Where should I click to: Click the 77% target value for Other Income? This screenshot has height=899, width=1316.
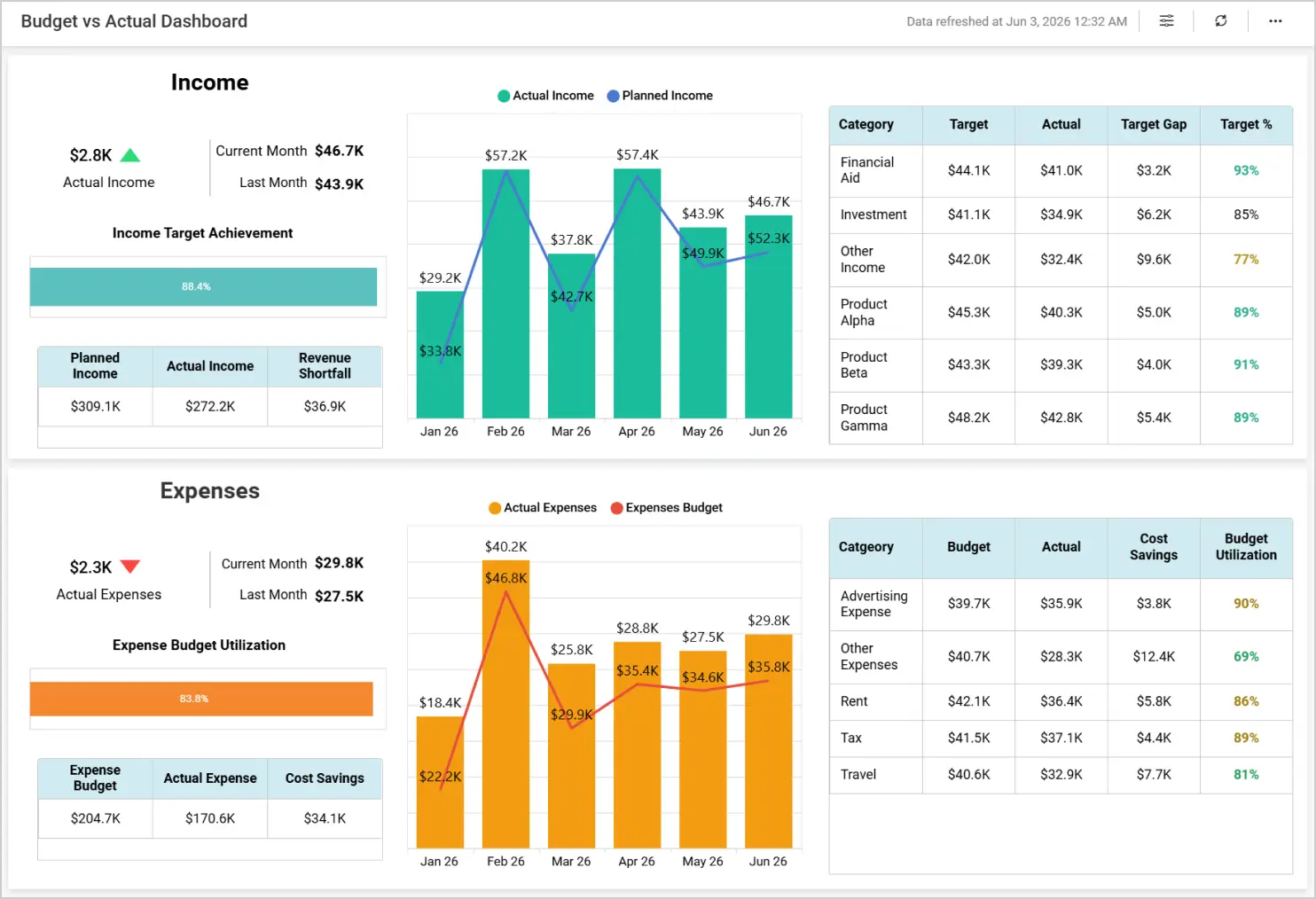click(x=1246, y=260)
